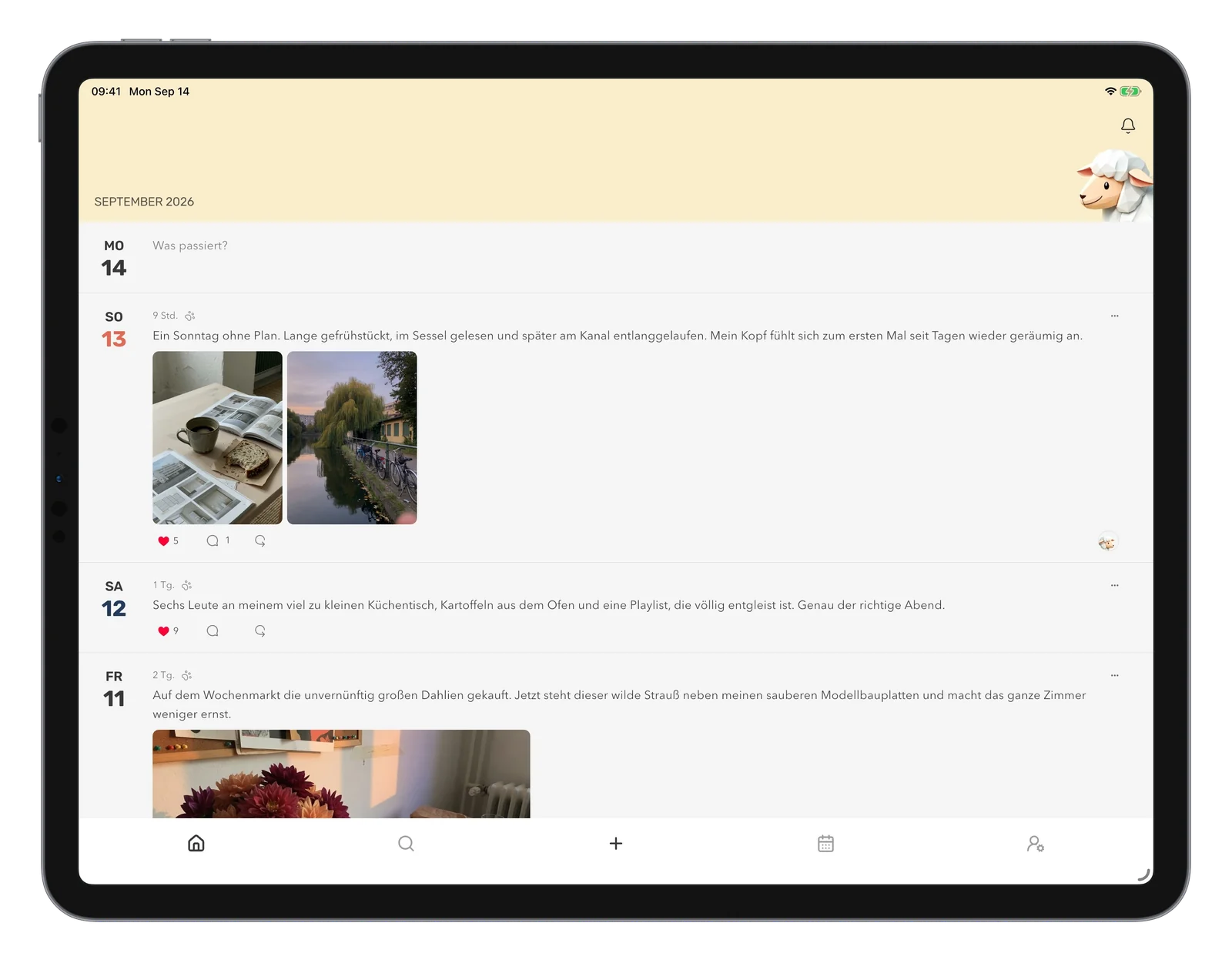
Task: Open the coffee and magazine photo
Action: click(x=217, y=437)
